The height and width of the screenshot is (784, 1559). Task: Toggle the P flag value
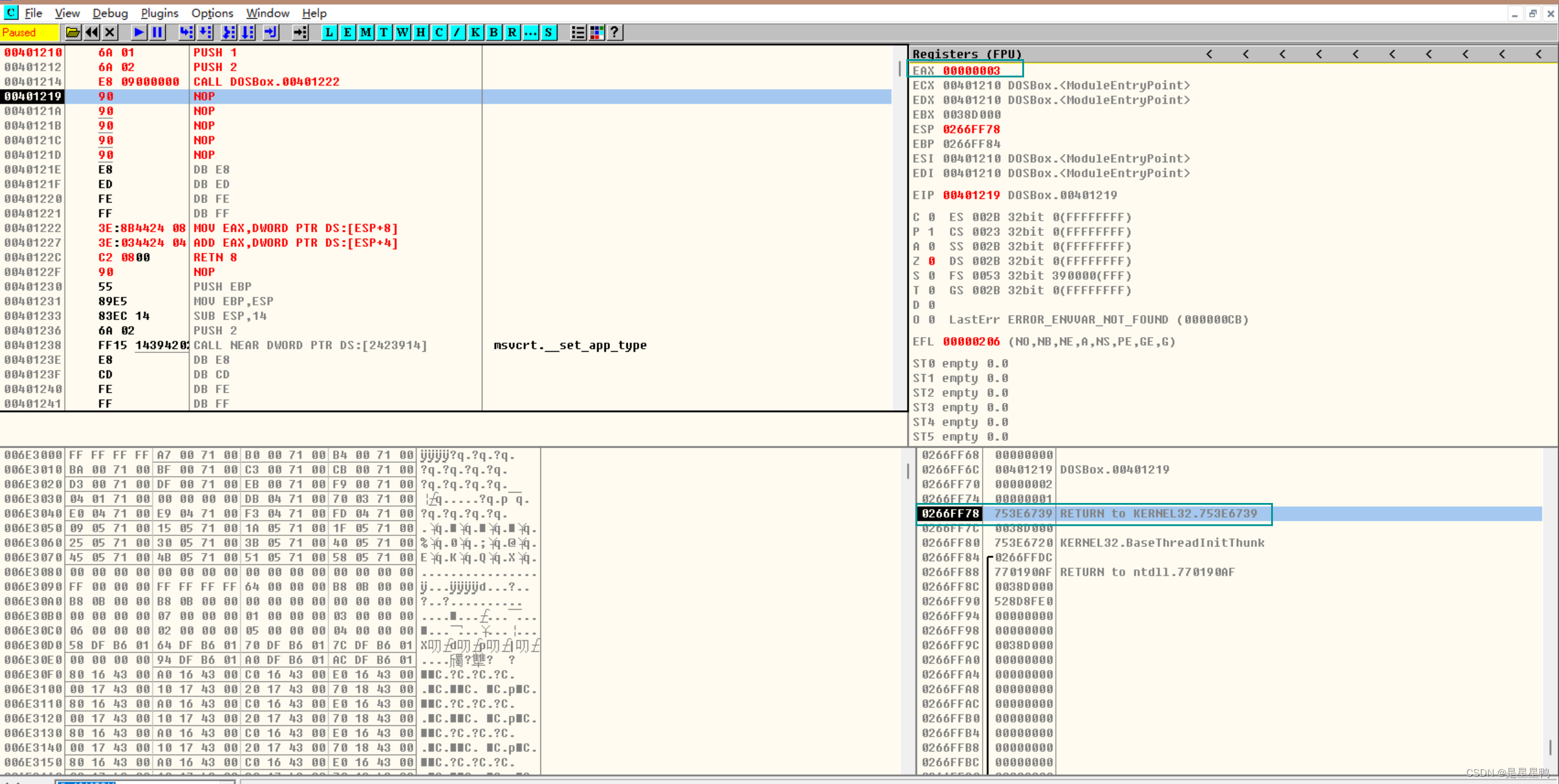pyautogui.click(x=931, y=232)
